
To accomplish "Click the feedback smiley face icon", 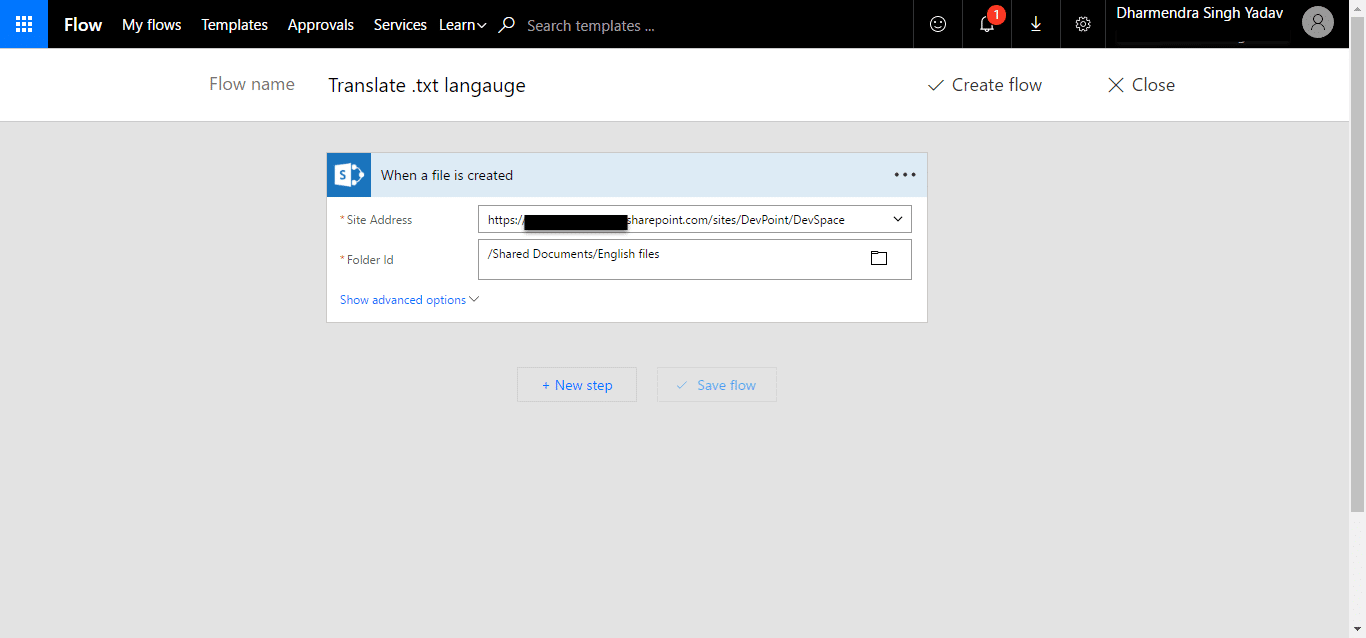I will coord(938,24).
